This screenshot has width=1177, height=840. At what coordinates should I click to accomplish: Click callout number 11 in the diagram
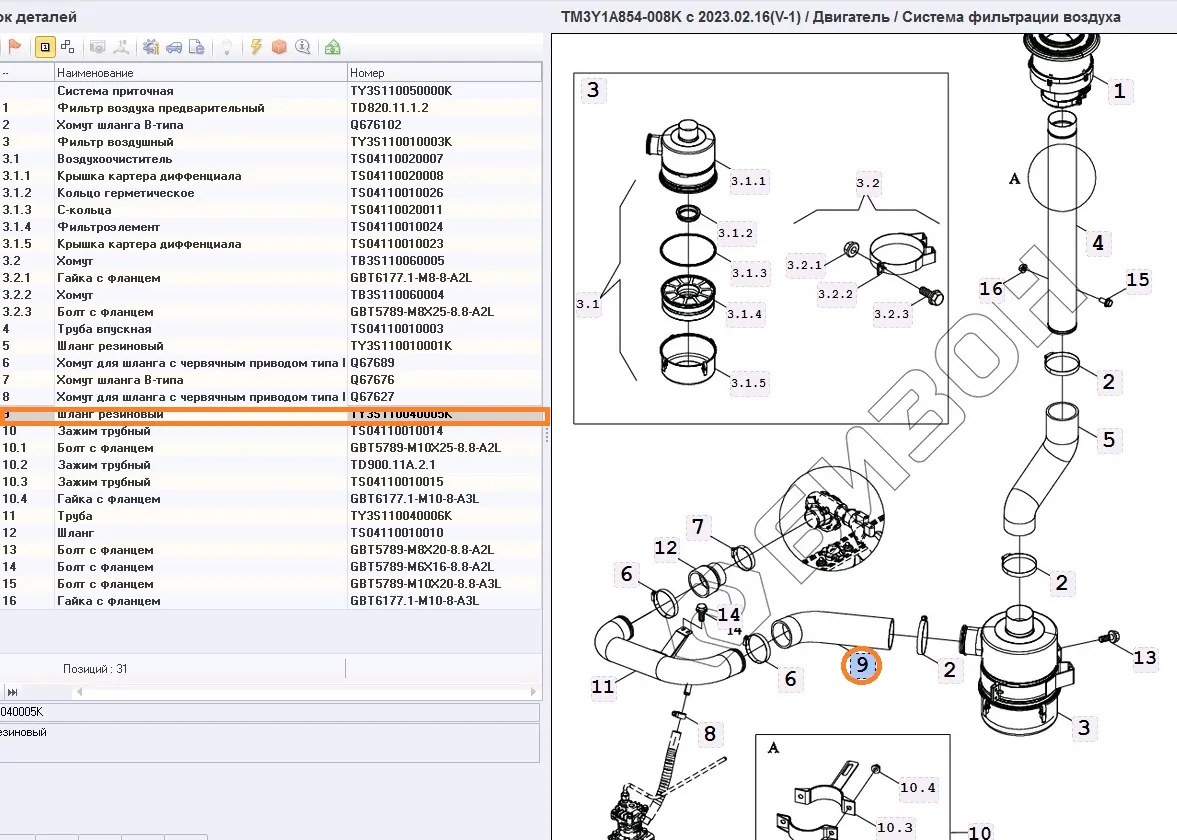(x=602, y=687)
